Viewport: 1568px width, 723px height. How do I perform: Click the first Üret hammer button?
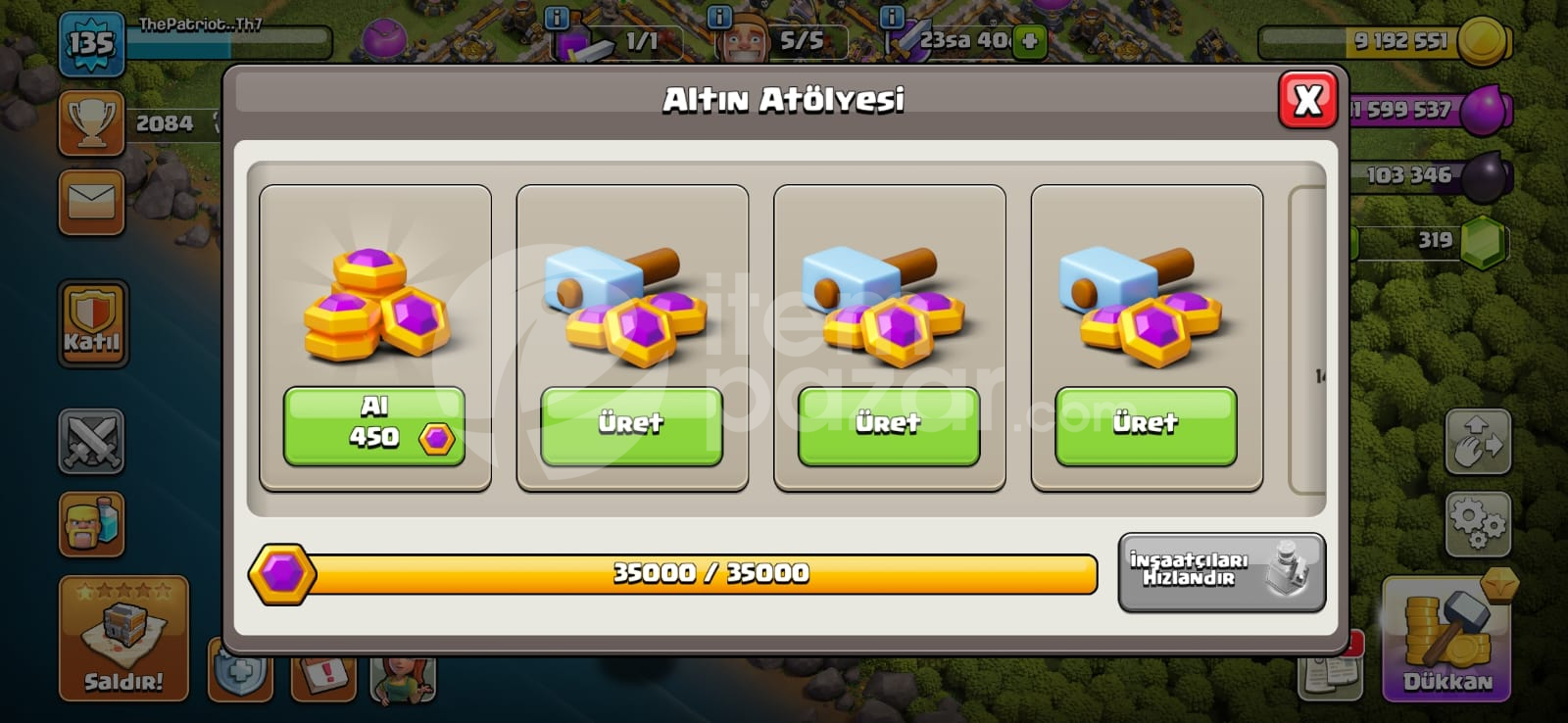631,425
